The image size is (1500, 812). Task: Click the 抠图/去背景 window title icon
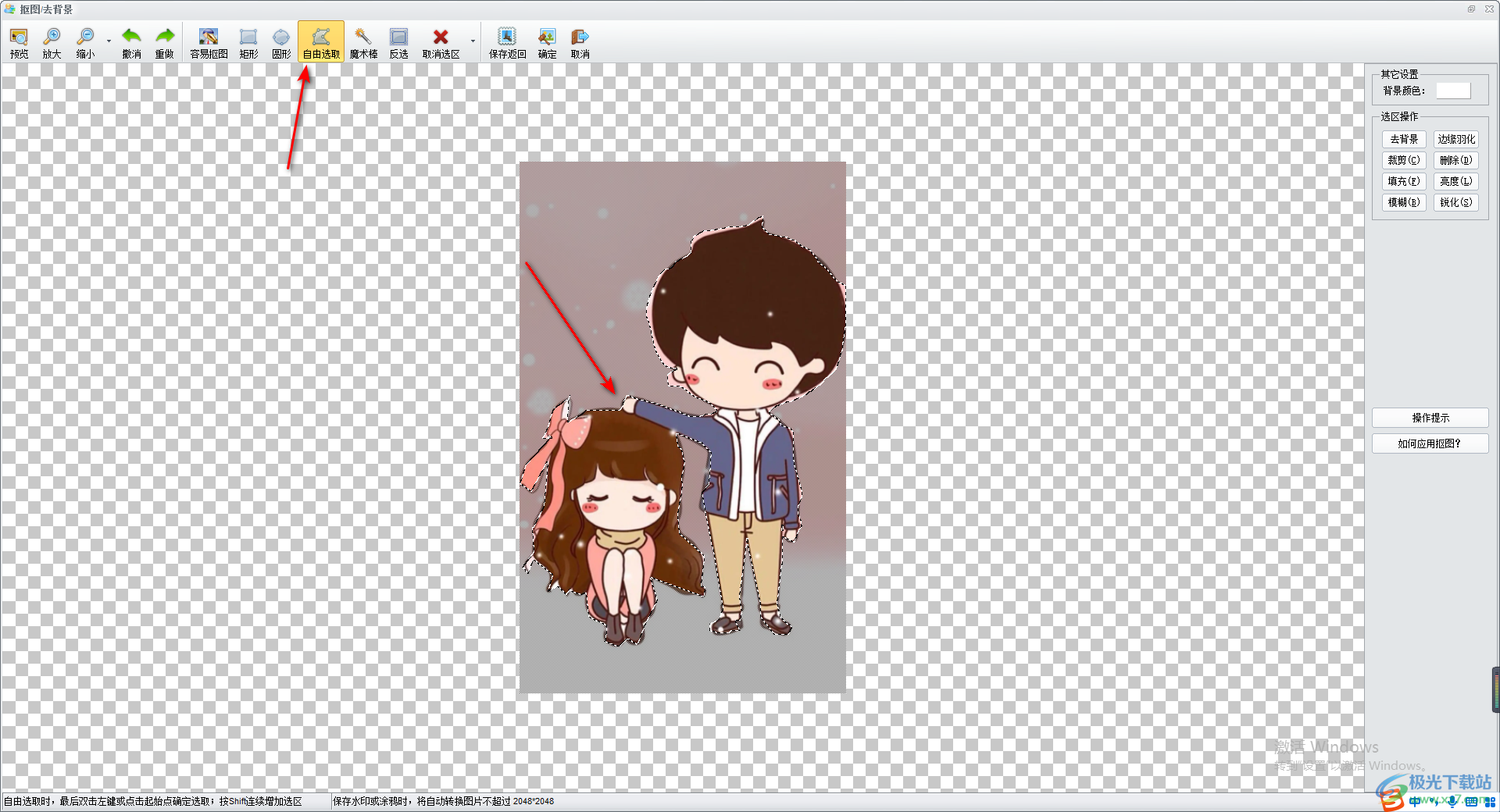(x=9, y=9)
